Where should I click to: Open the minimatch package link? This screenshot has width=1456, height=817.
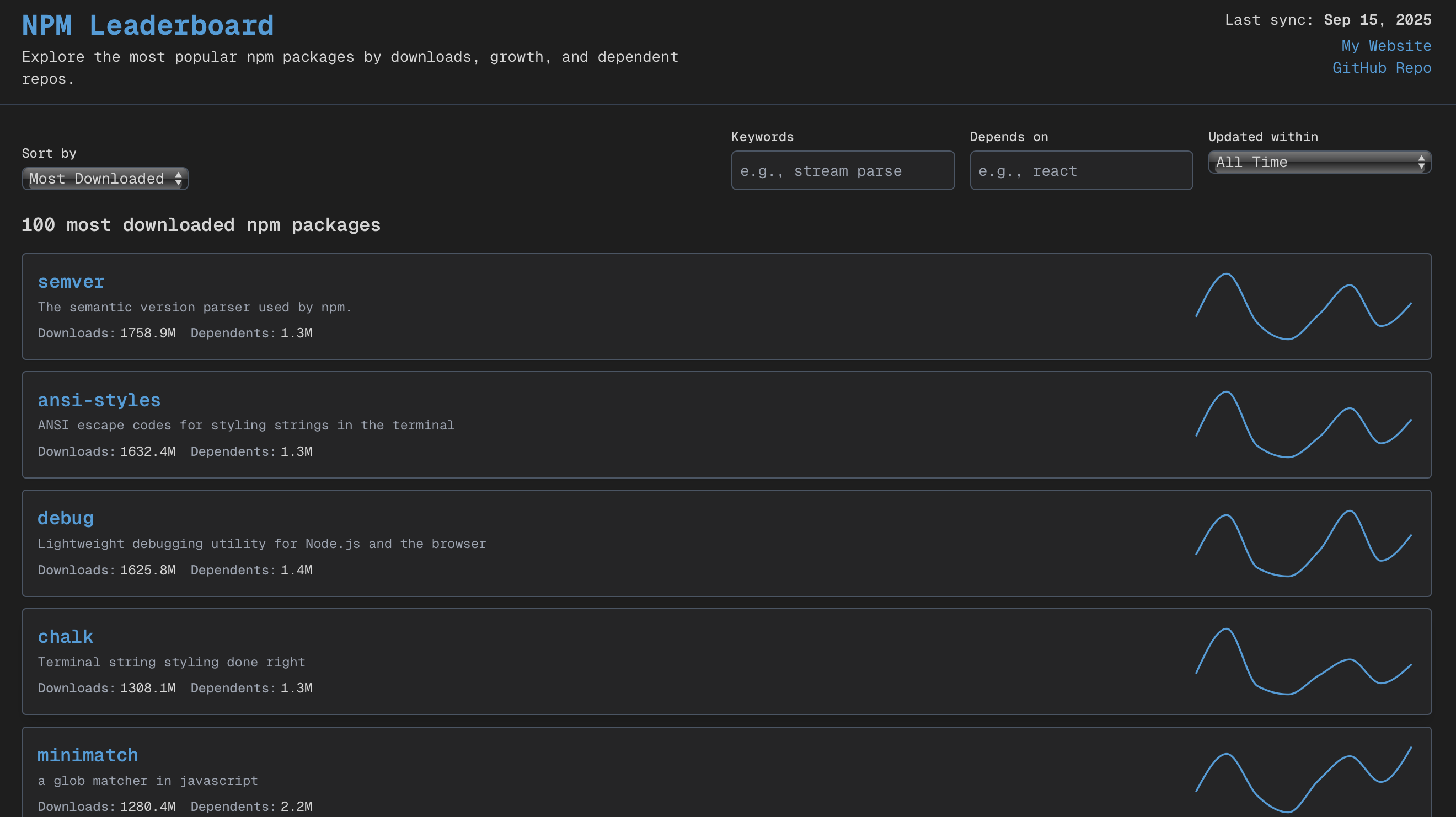(x=88, y=755)
